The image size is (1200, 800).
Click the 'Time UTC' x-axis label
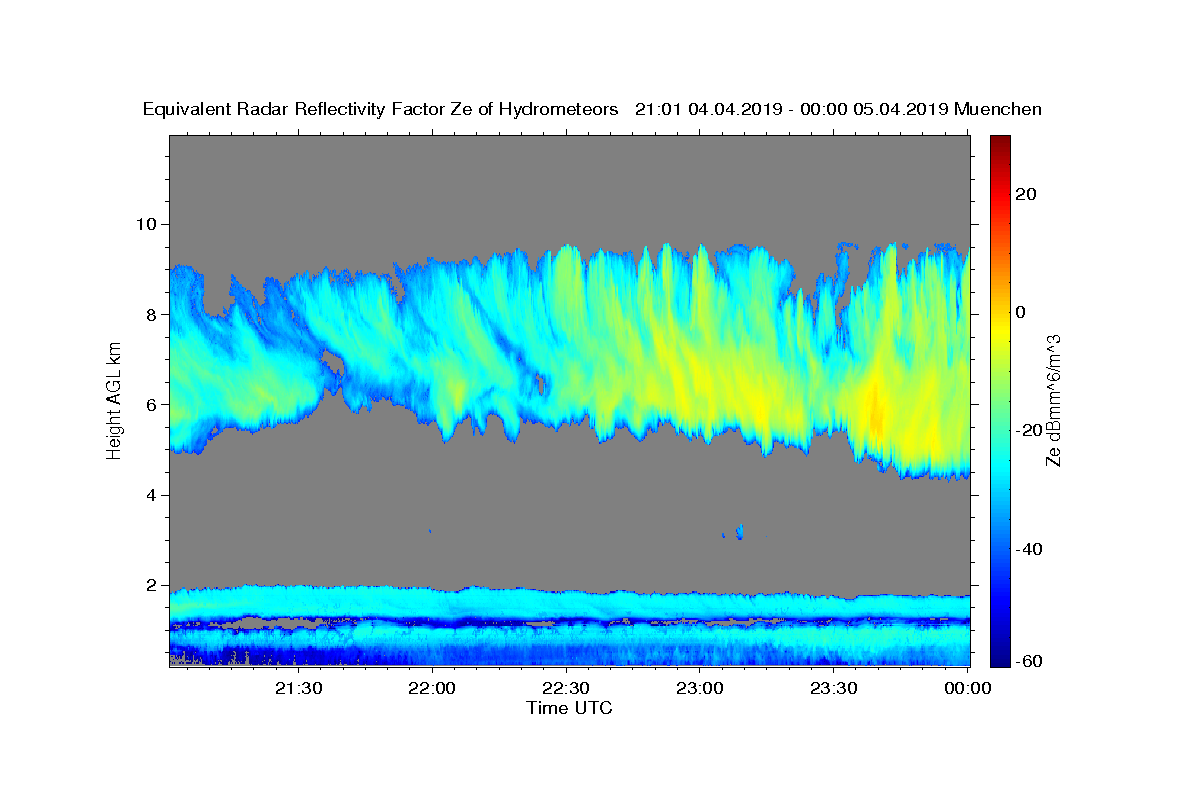(x=569, y=708)
